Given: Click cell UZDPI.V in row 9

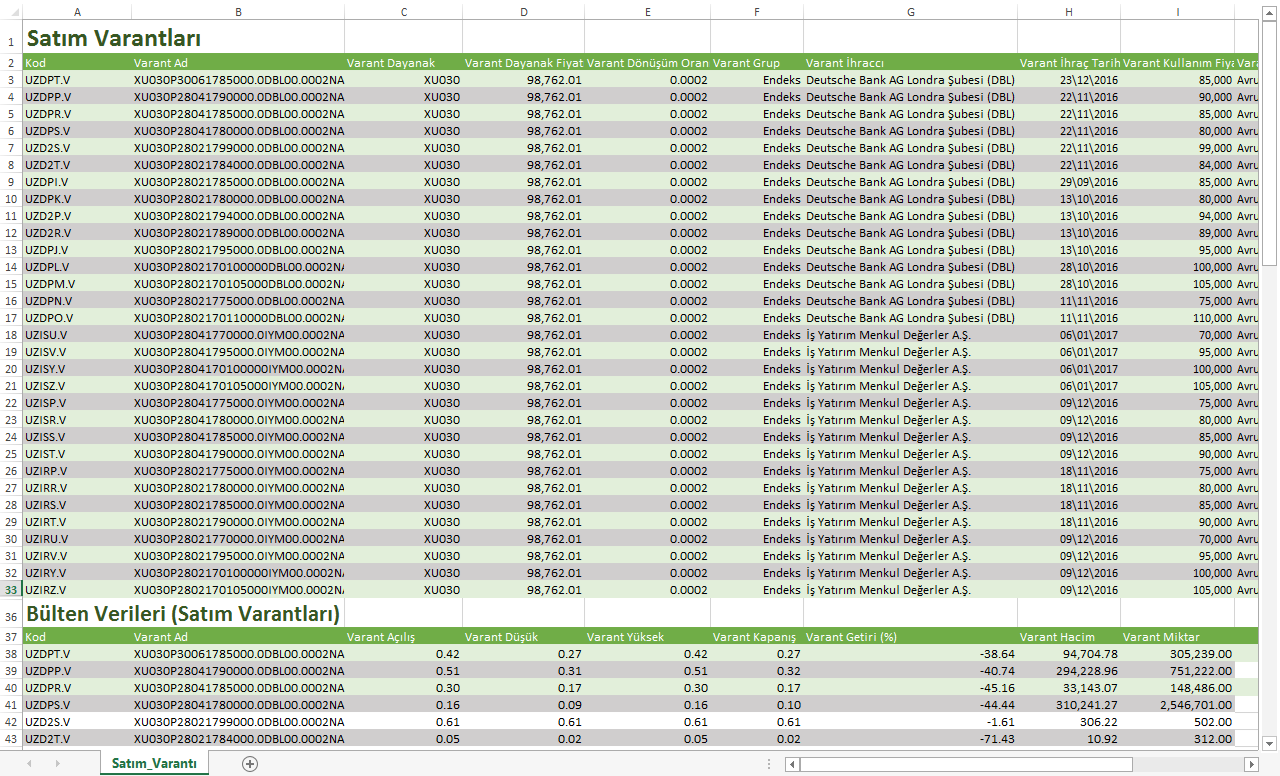Looking at the screenshot, I should (x=77, y=182).
